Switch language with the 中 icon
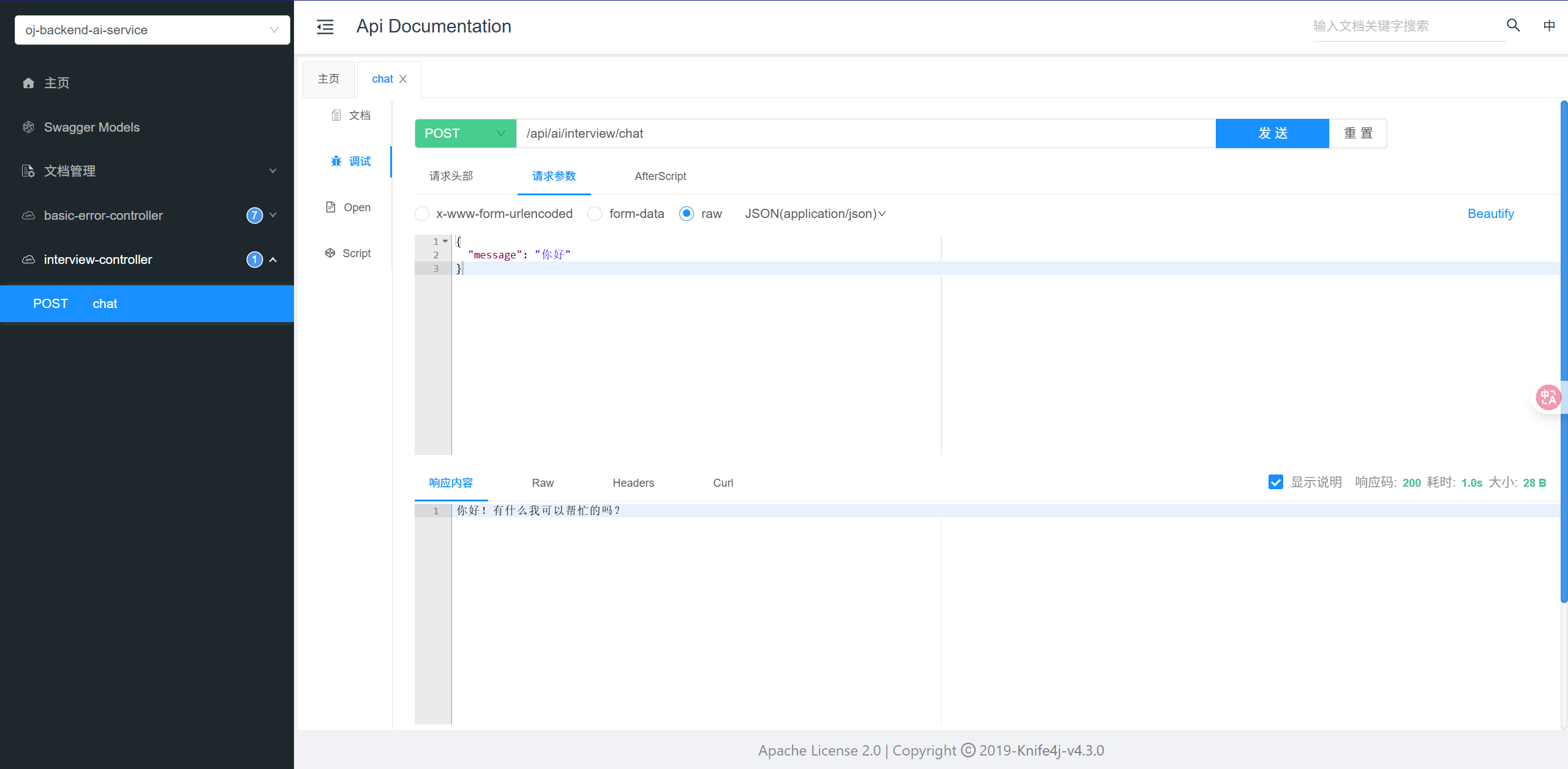1568x769 pixels. pyautogui.click(x=1549, y=26)
